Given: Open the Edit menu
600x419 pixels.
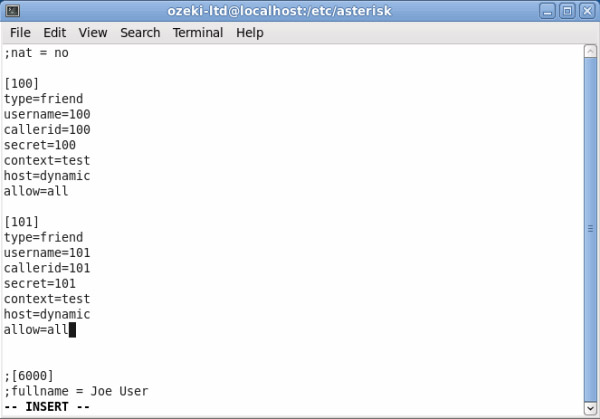Looking at the screenshot, I should (x=54, y=32).
